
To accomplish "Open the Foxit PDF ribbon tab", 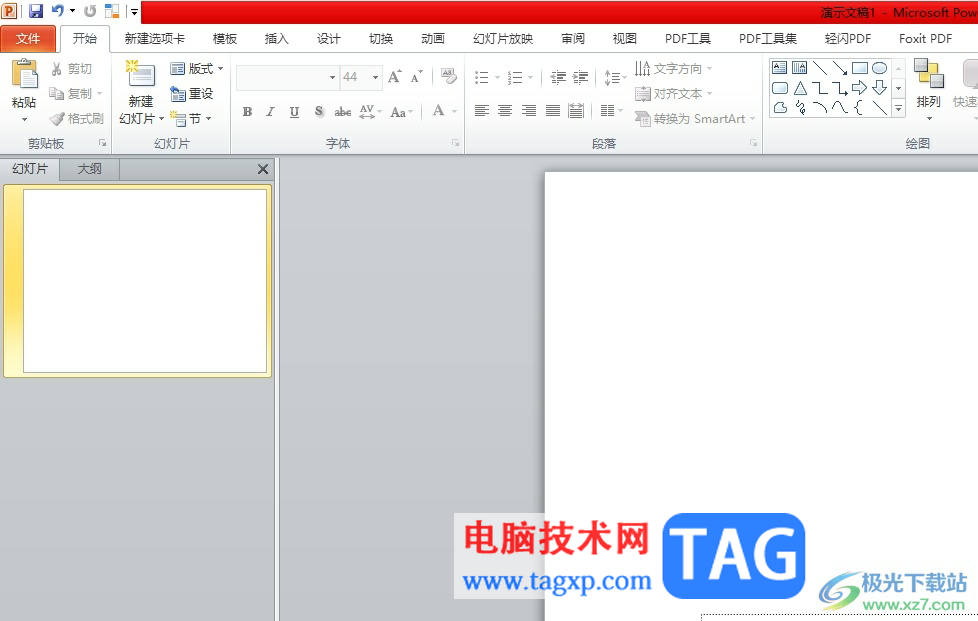I will (x=925, y=39).
